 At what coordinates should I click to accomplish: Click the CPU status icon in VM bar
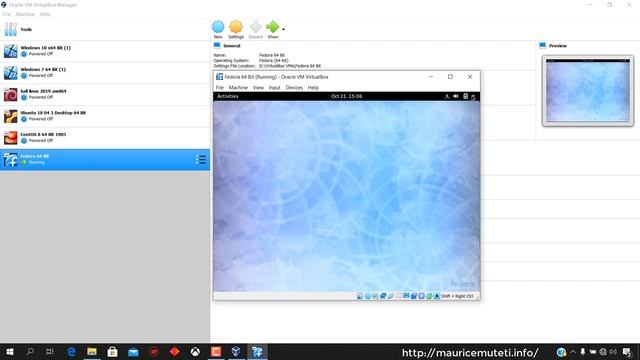[x=422, y=296]
